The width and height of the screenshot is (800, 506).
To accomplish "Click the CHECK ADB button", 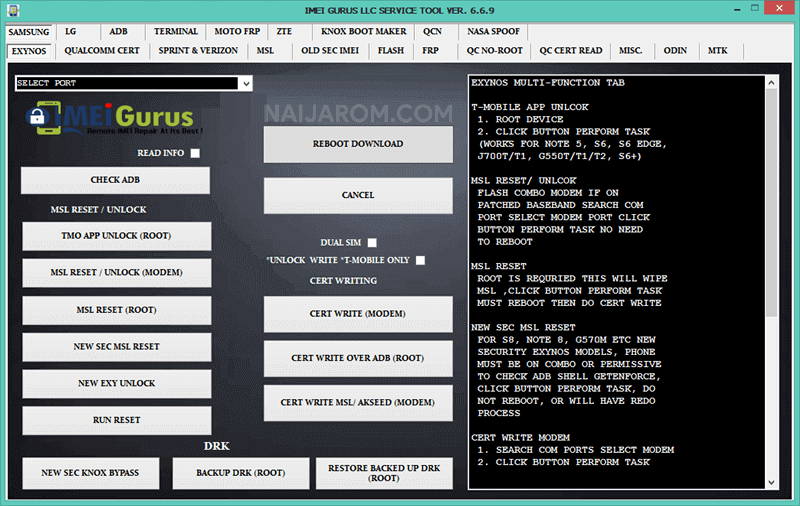I will [x=115, y=180].
